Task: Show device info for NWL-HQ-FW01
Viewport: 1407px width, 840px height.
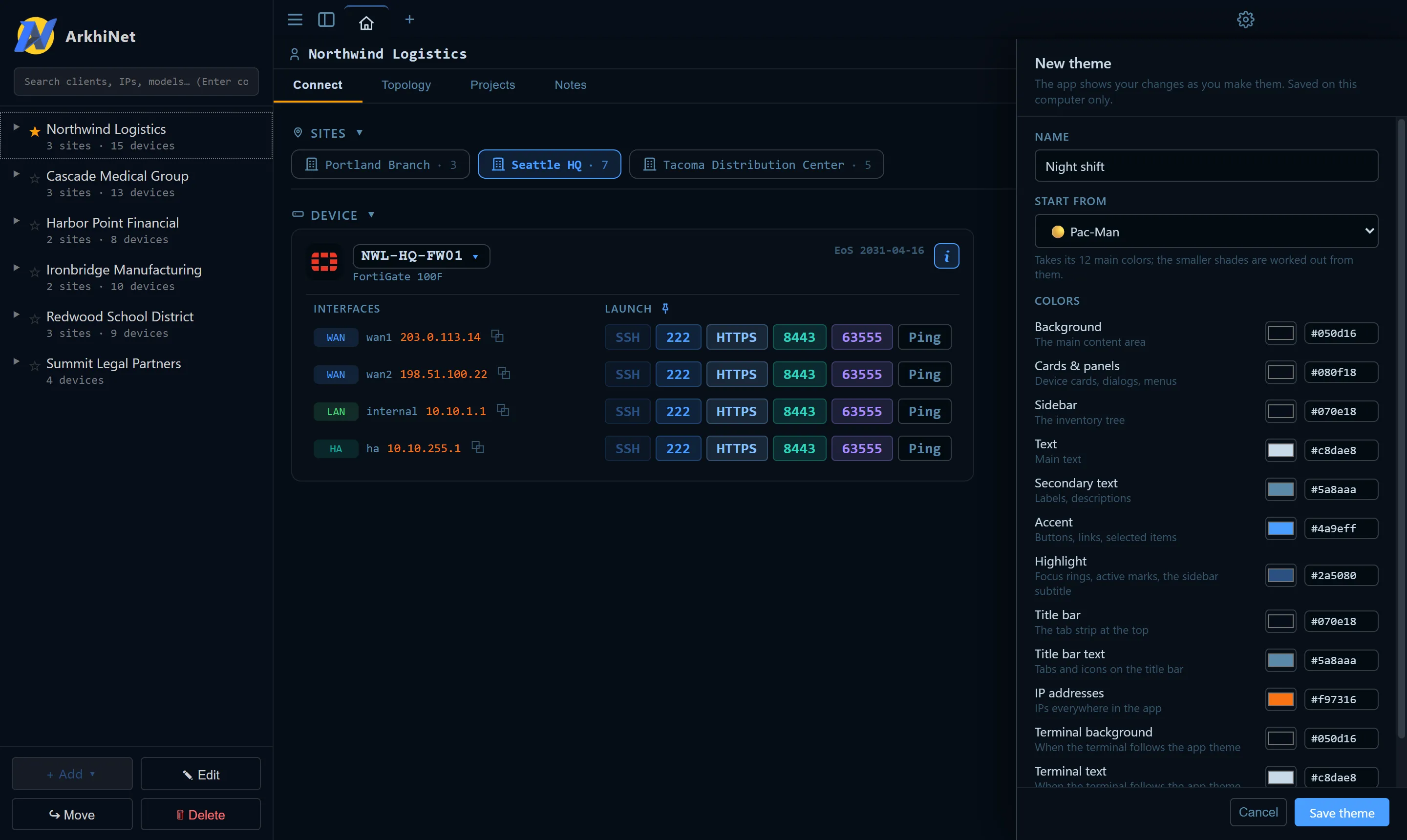Action: (x=946, y=256)
